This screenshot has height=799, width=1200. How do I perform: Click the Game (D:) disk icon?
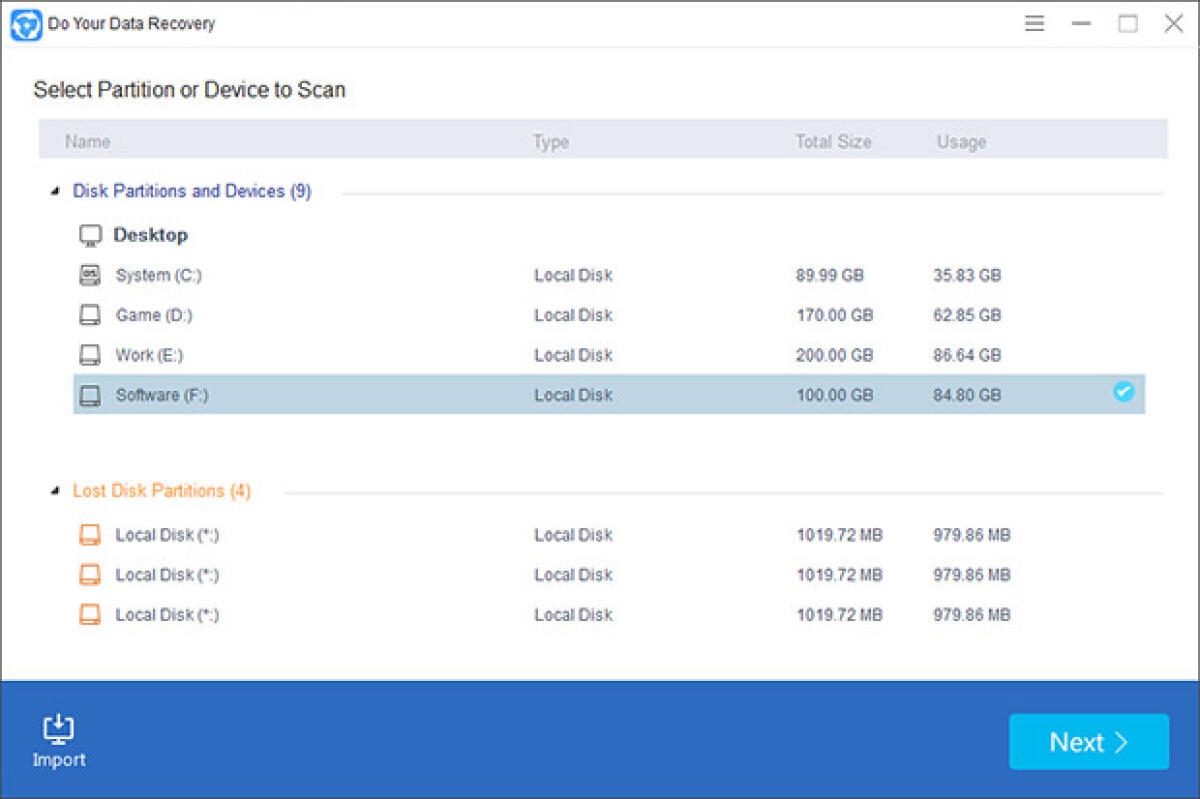point(89,314)
